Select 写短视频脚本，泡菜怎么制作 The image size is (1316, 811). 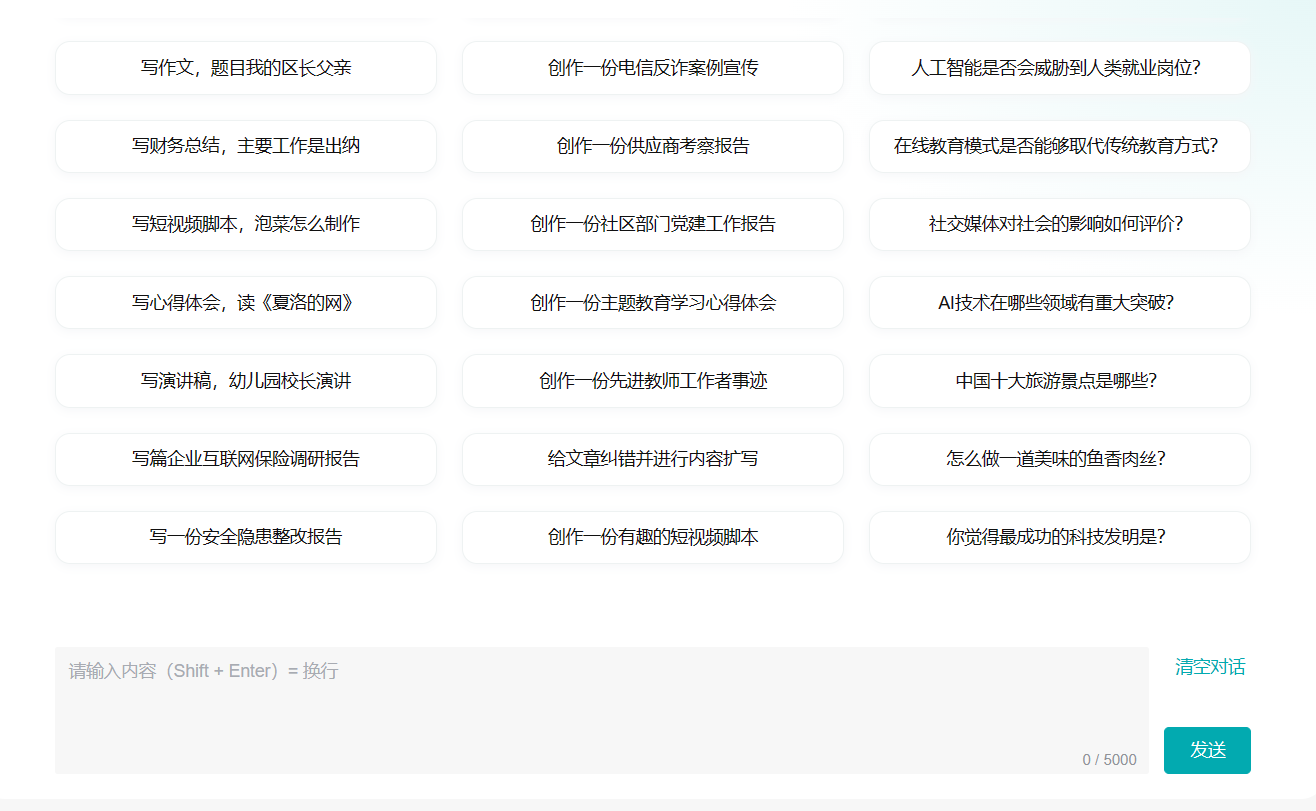point(245,224)
